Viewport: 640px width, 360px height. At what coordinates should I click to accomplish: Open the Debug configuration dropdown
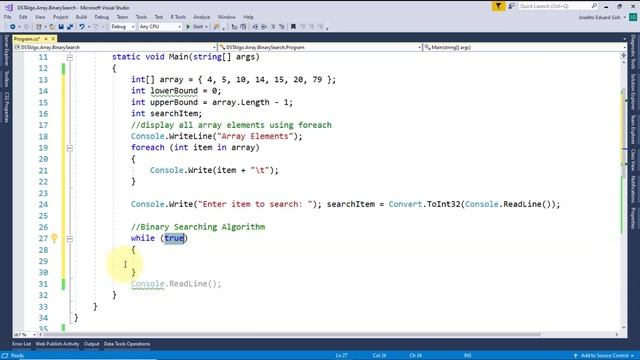pyautogui.click(x=122, y=27)
